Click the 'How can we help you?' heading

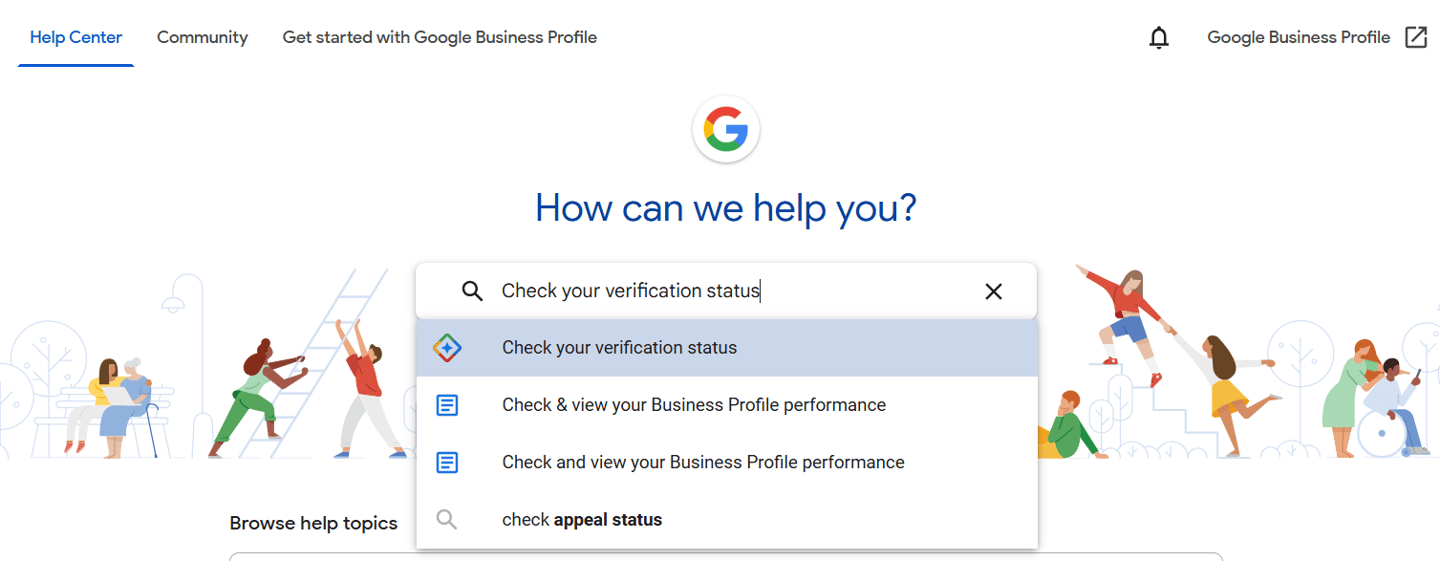(x=726, y=208)
